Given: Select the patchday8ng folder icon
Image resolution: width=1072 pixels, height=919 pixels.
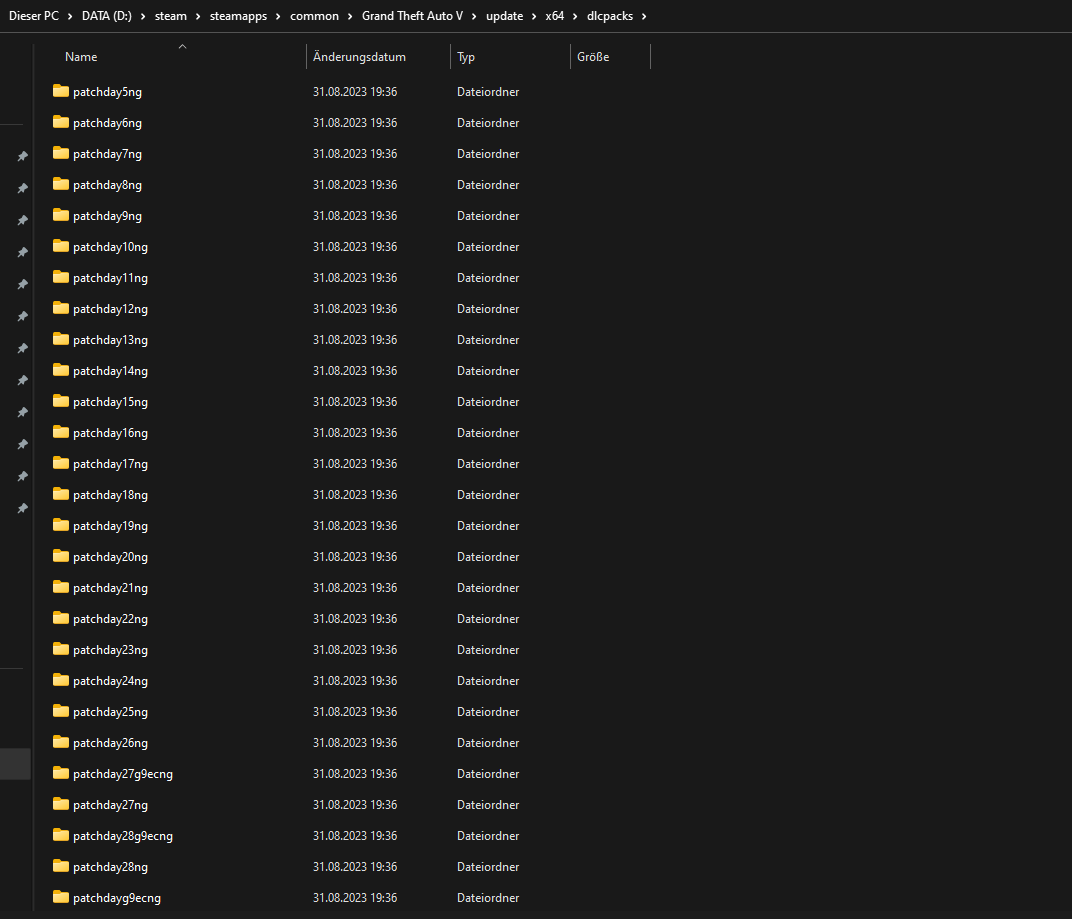Looking at the screenshot, I should click(61, 184).
